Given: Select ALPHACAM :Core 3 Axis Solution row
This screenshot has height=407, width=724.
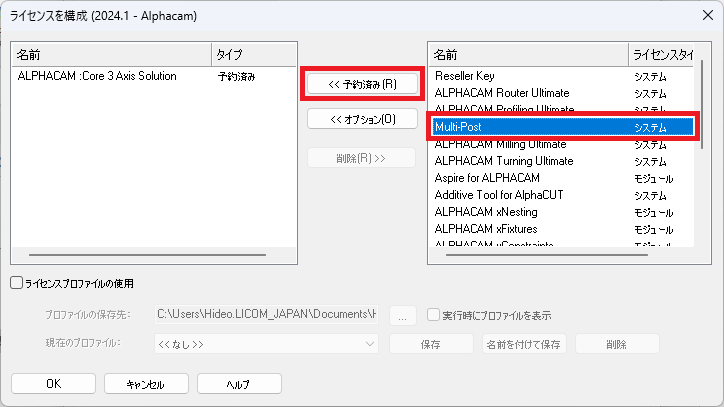Looking at the screenshot, I should coord(154,76).
